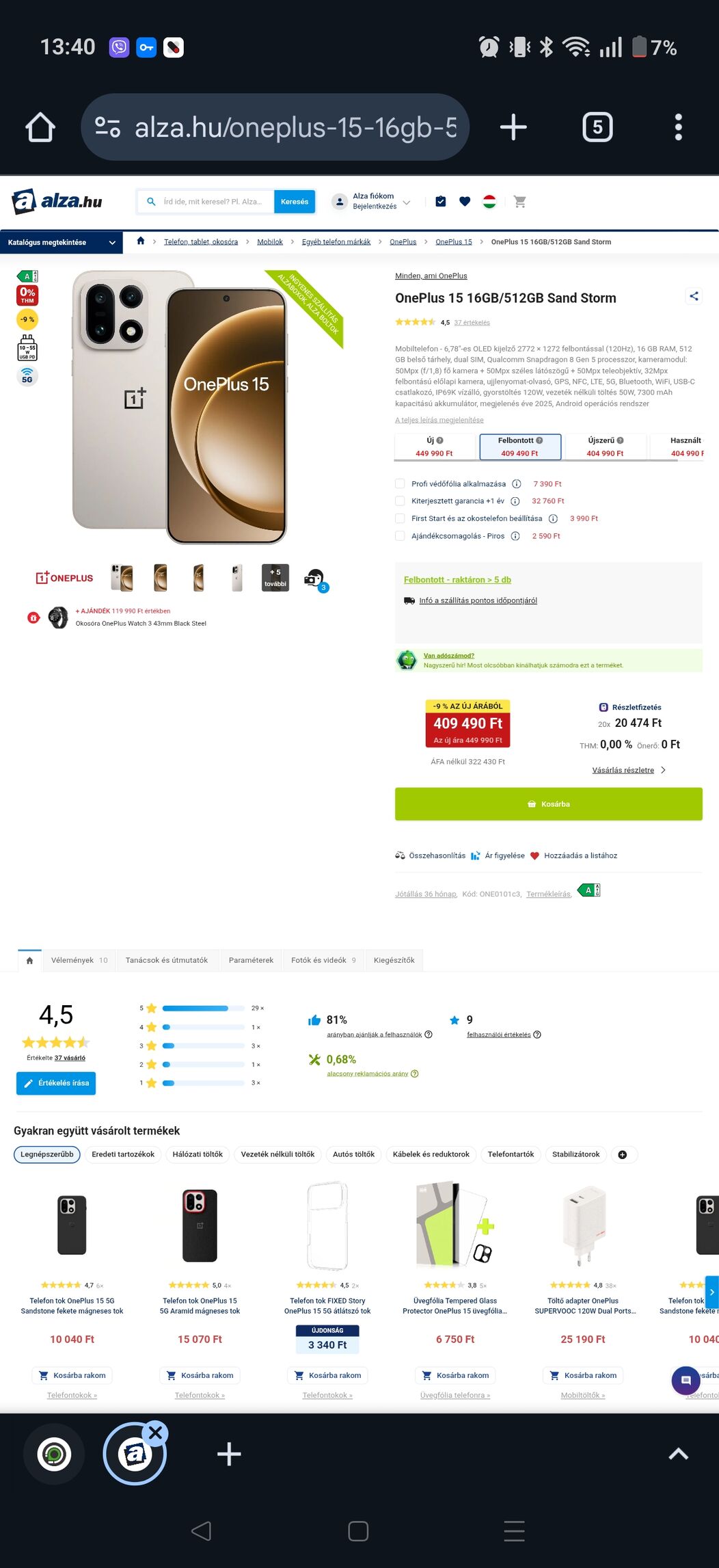Select the Újszerű condition price option
Image resolution: width=719 pixels, height=1568 pixels.
click(605, 447)
